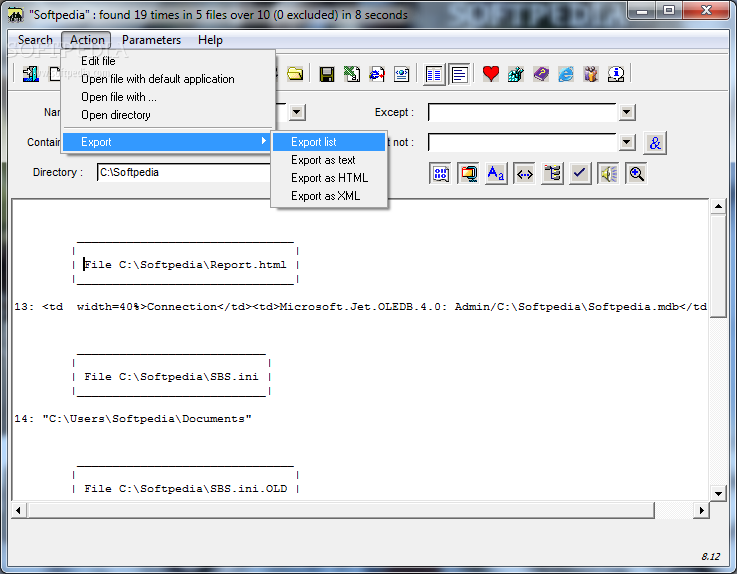Click the leftmost search toolbar icon
Image resolution: width=737 pixels, height=574 pixels.
pos(31,74)
